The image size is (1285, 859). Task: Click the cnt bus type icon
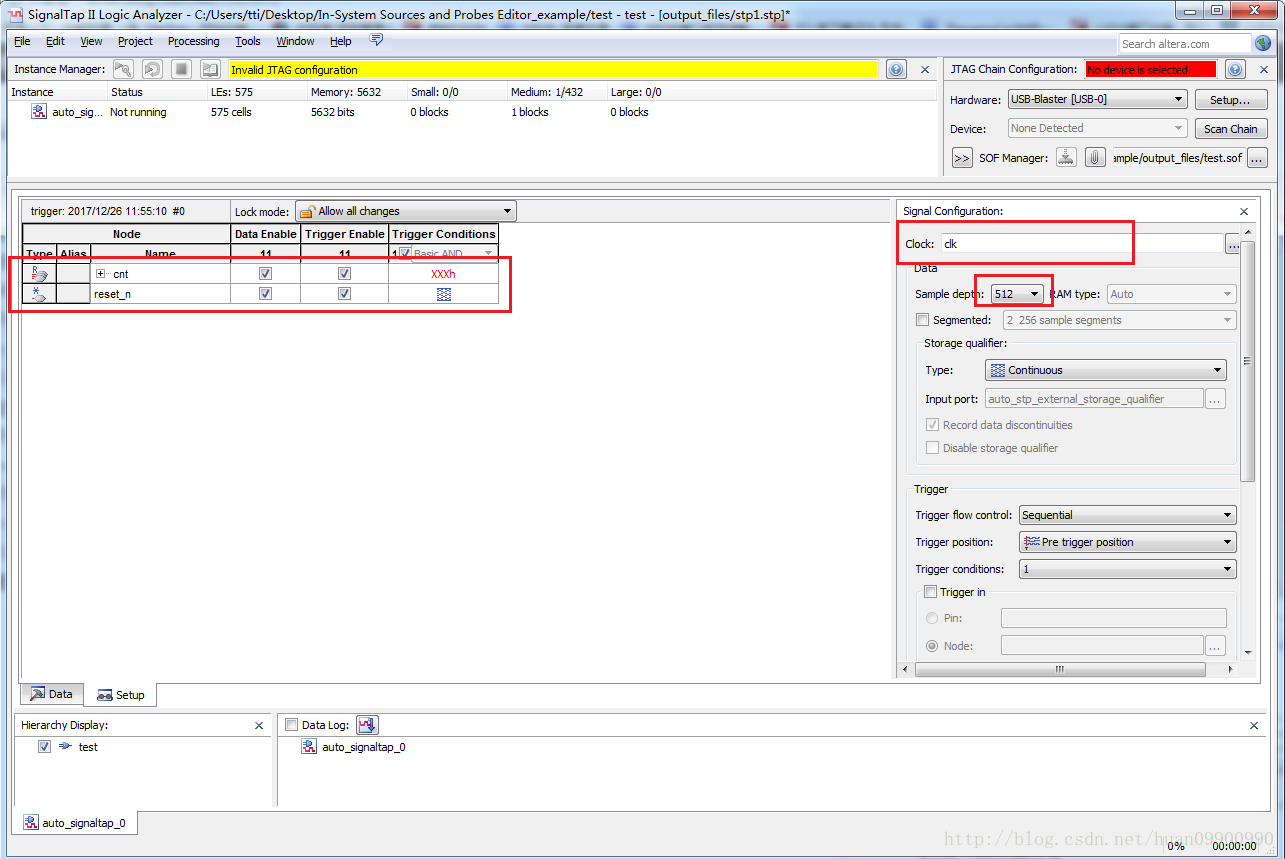pyautogui.click(x=40, y=273)
